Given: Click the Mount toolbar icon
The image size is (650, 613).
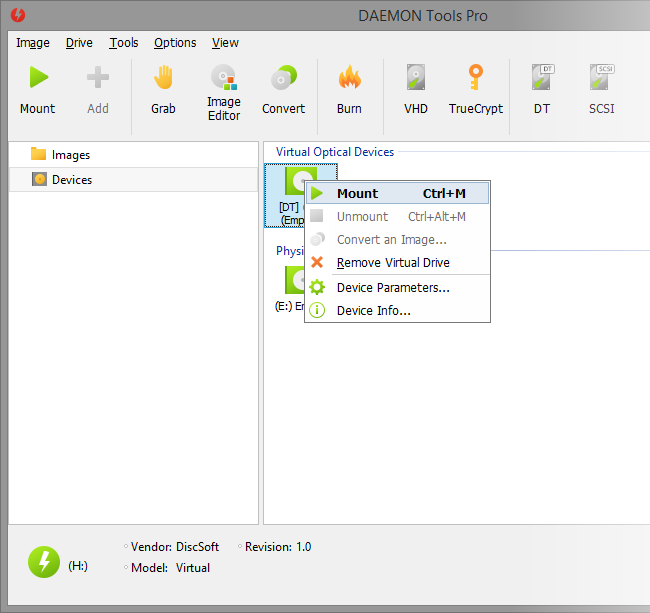Looking at the screenshot, I should (38, 78).
